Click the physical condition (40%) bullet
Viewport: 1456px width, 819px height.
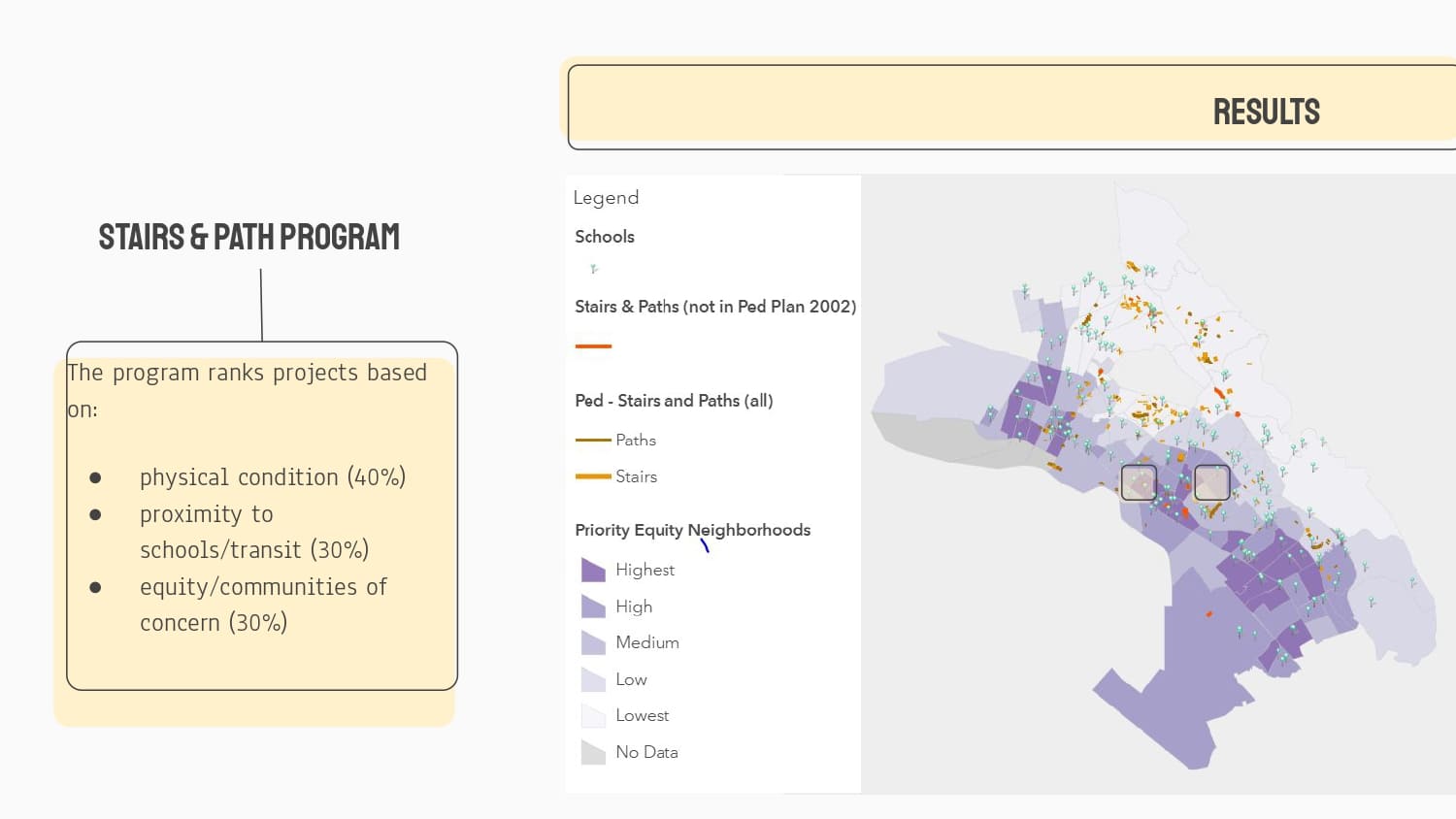pyautogui.click(x=272, y=477)
